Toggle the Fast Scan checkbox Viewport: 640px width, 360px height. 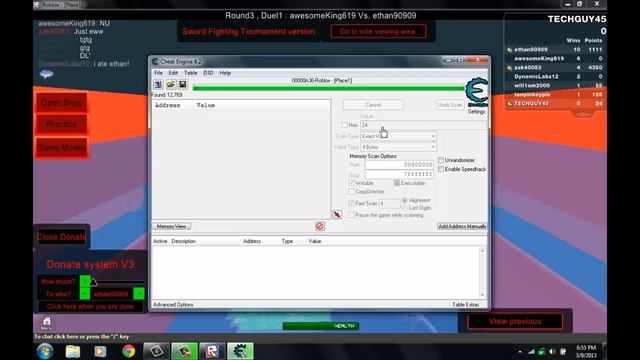point(351,203)
